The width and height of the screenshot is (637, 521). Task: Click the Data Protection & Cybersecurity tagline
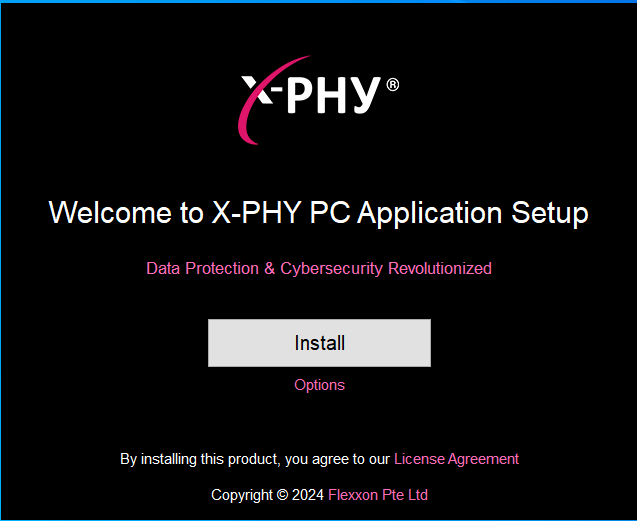(x=318, y=268)
